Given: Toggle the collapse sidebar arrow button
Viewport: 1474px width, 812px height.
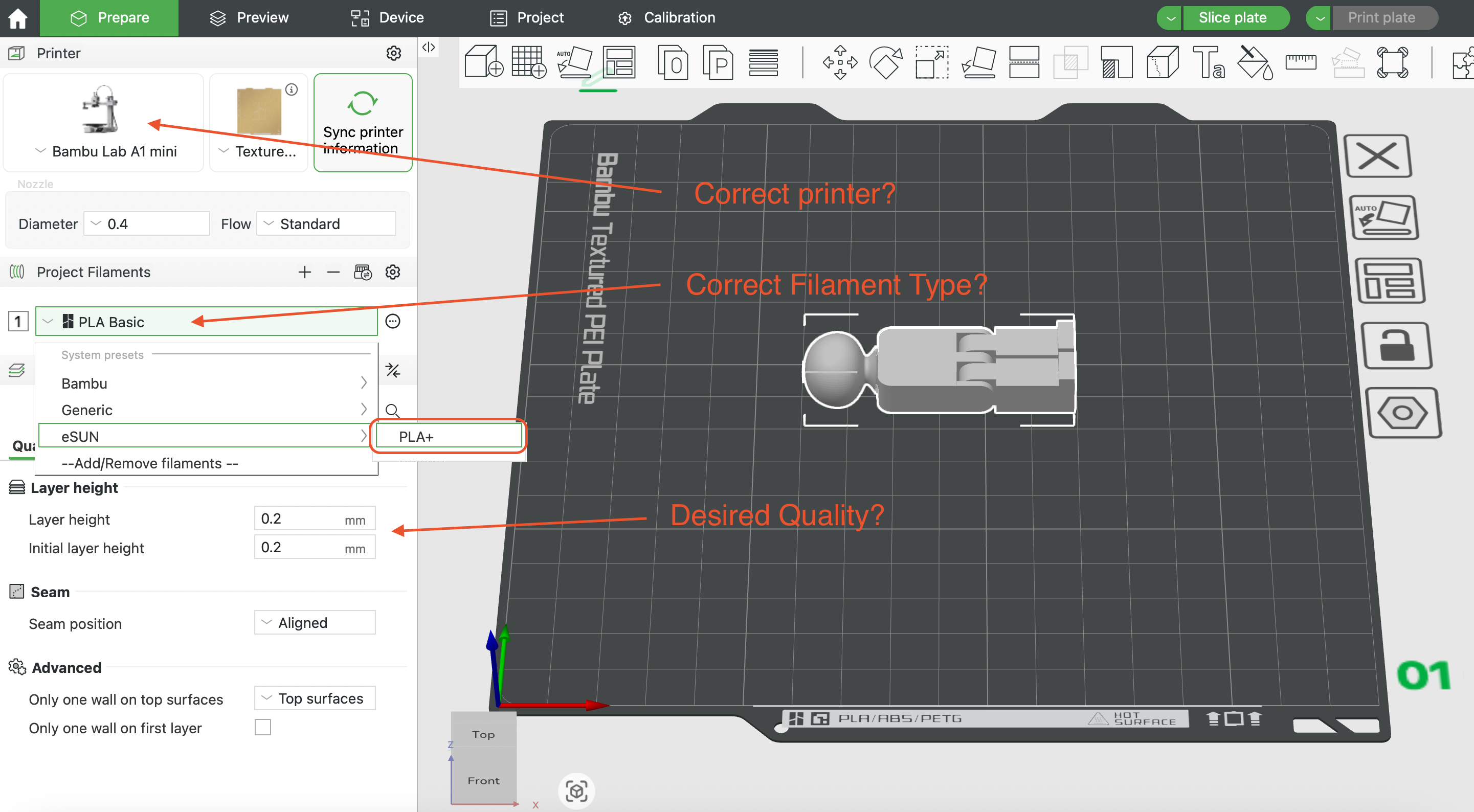Looking at the screenshot, I should (x=429, y=48).
